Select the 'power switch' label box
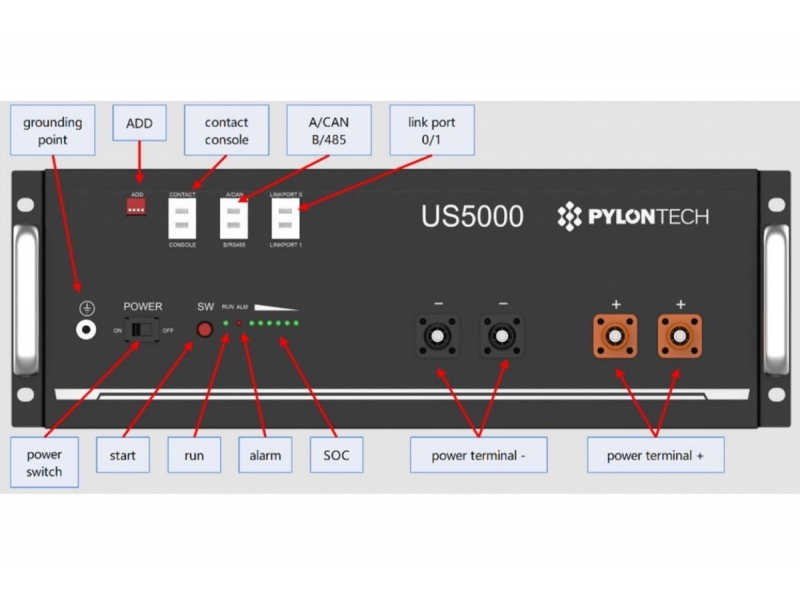This screenshot has width=800, height=600. pos(44,463)
